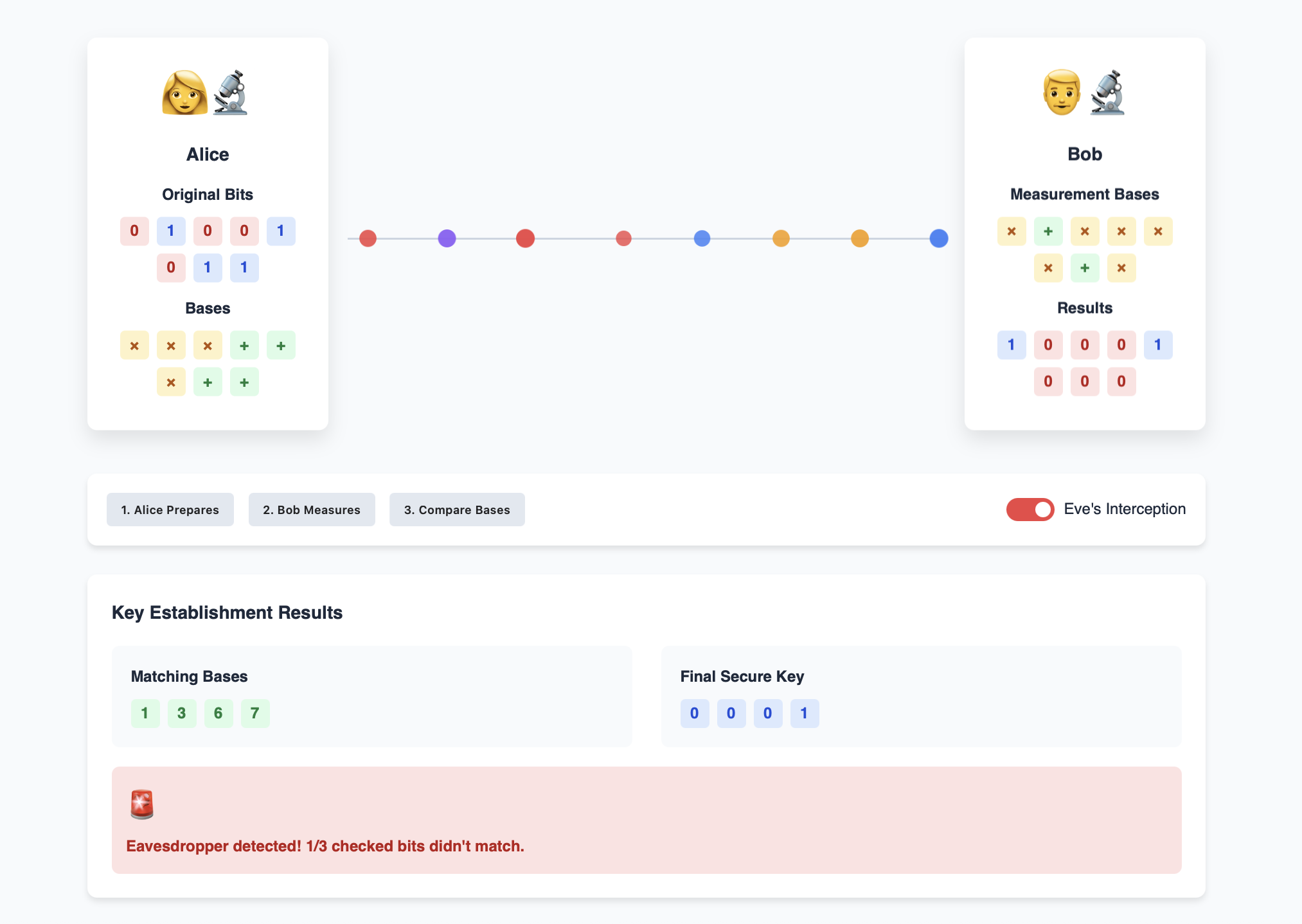This screenshot has height=924, width=1302.
Task: Click Alice's woman and microscope emoji
Action: (x=206, y=93)
